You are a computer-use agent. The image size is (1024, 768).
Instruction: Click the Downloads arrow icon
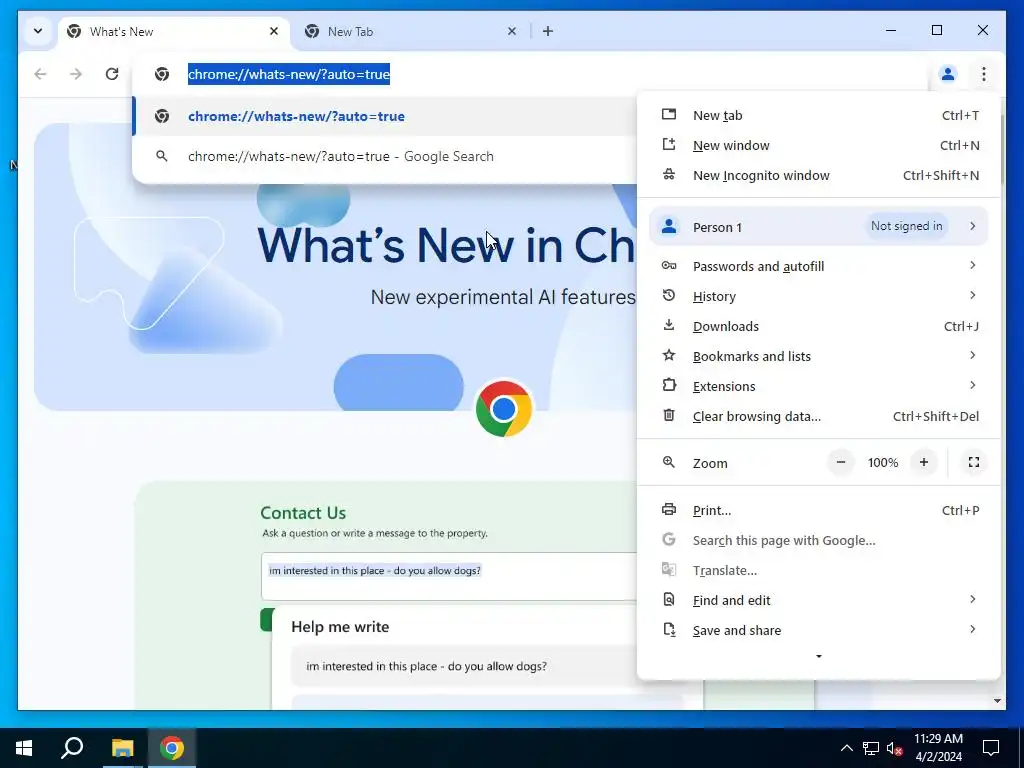(x=669, y=325)
